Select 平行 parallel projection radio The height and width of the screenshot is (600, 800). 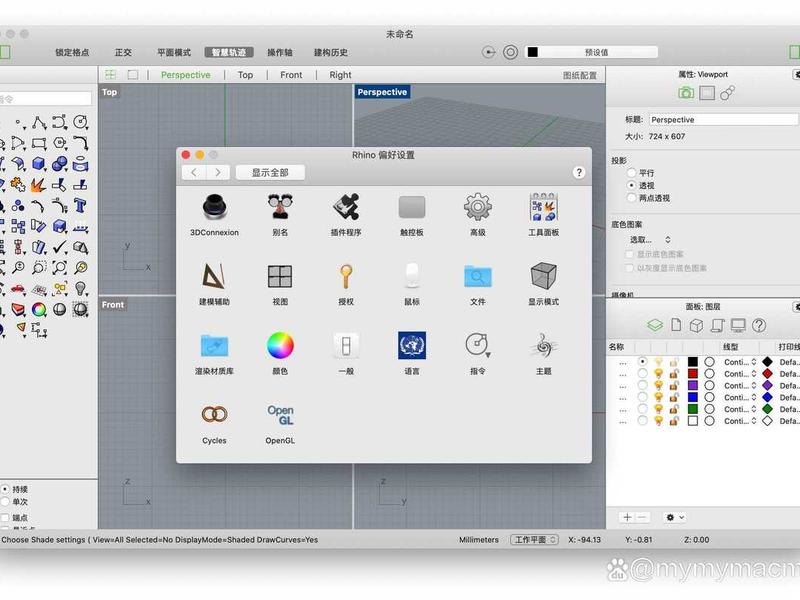[632, 172]
